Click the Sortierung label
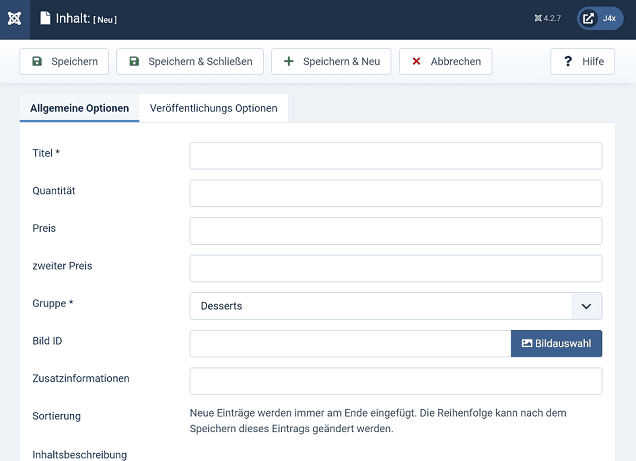 56,416
